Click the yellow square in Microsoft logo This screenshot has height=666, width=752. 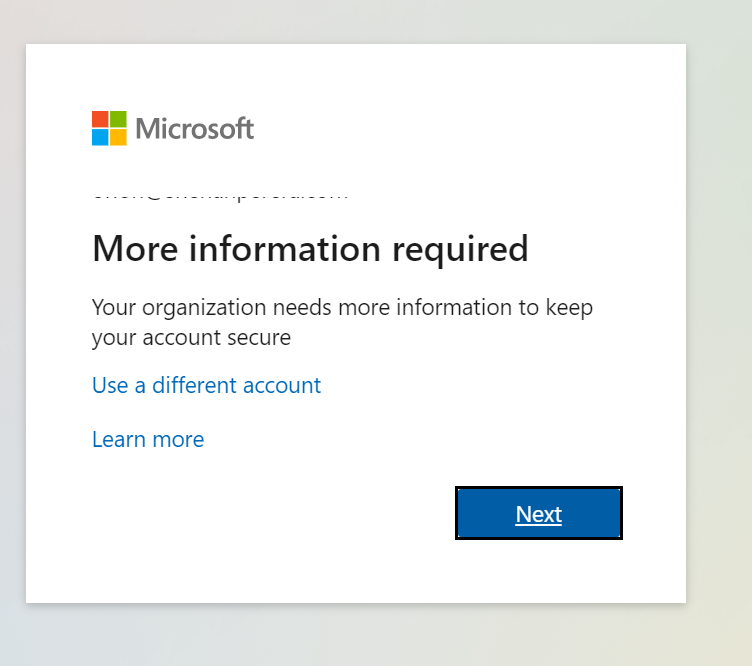coord(118,138)
